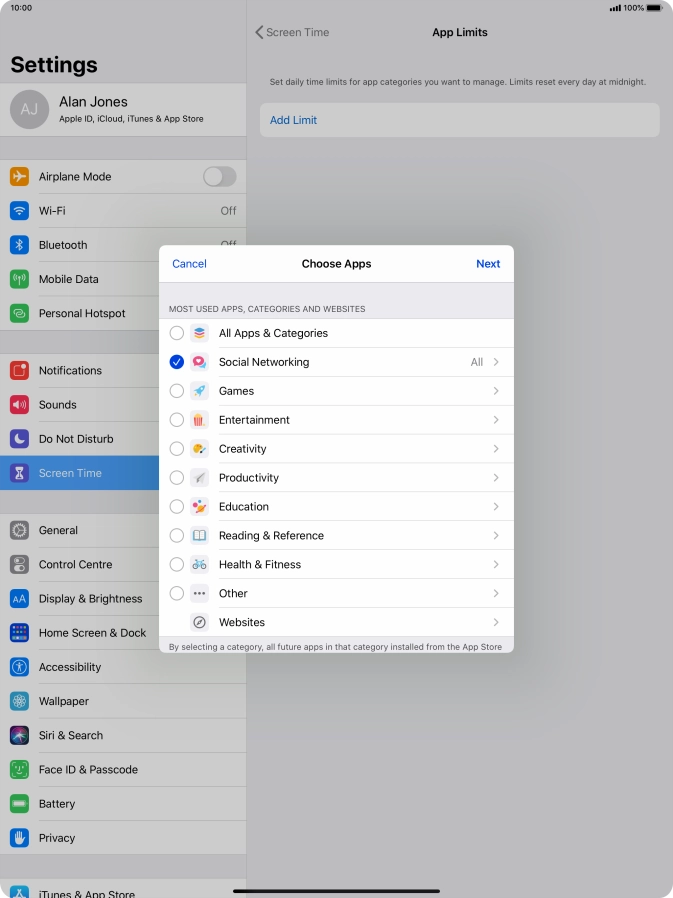Select the Productivity radio circle
This screenshot has width=673, height=898.
click(x=177, y=478)
